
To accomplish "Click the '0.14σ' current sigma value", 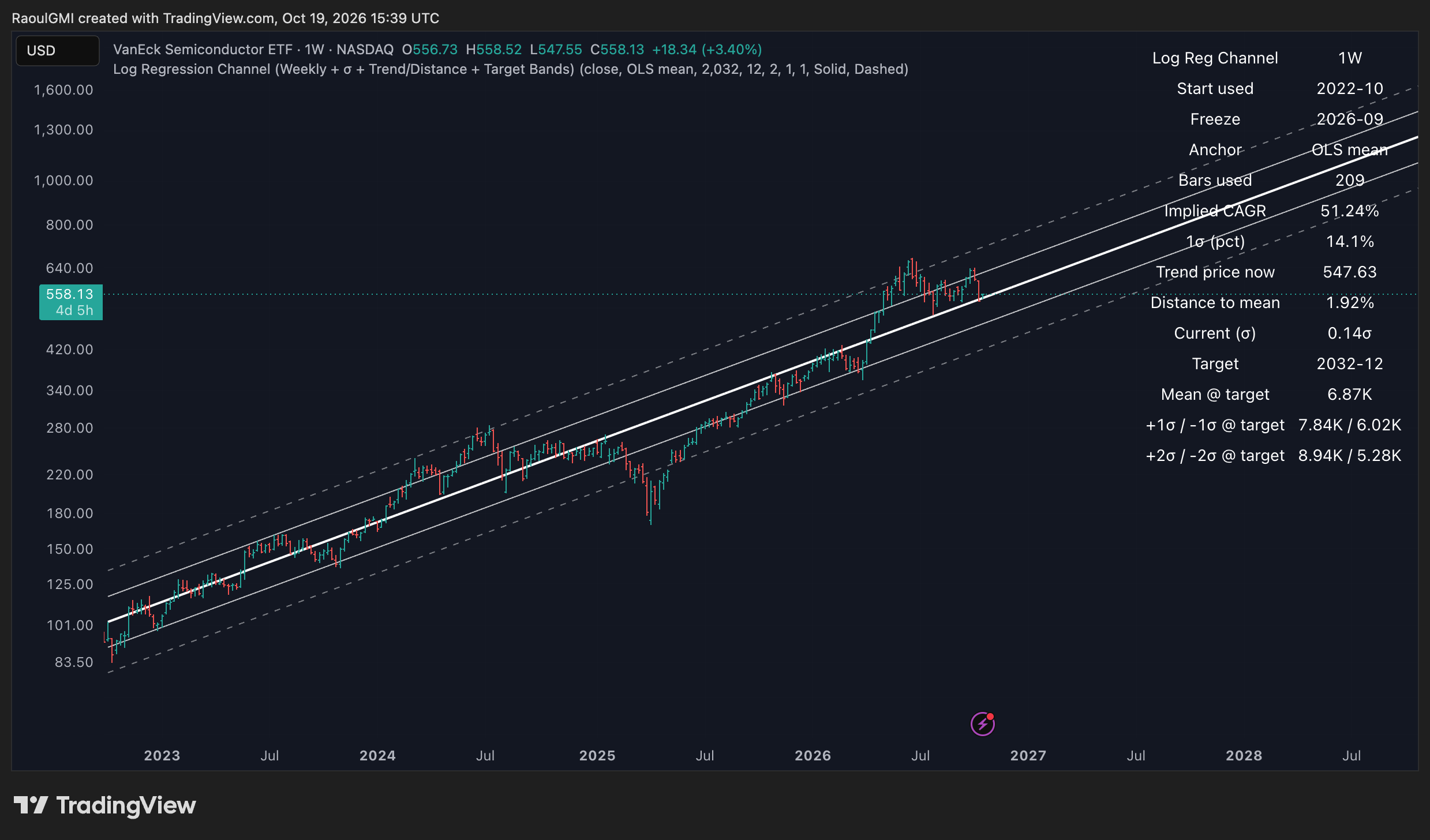I will pos(1350,333).
